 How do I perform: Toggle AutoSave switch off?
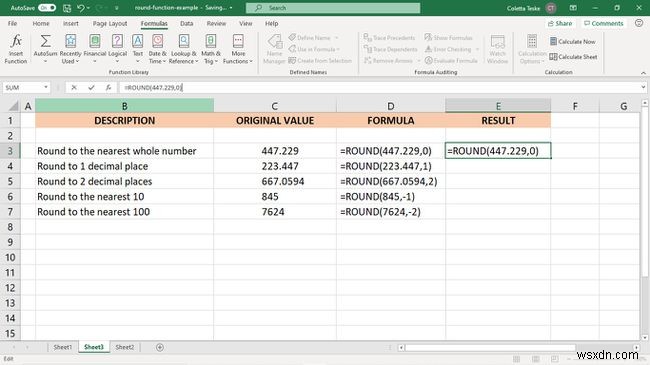click(47, 8)
